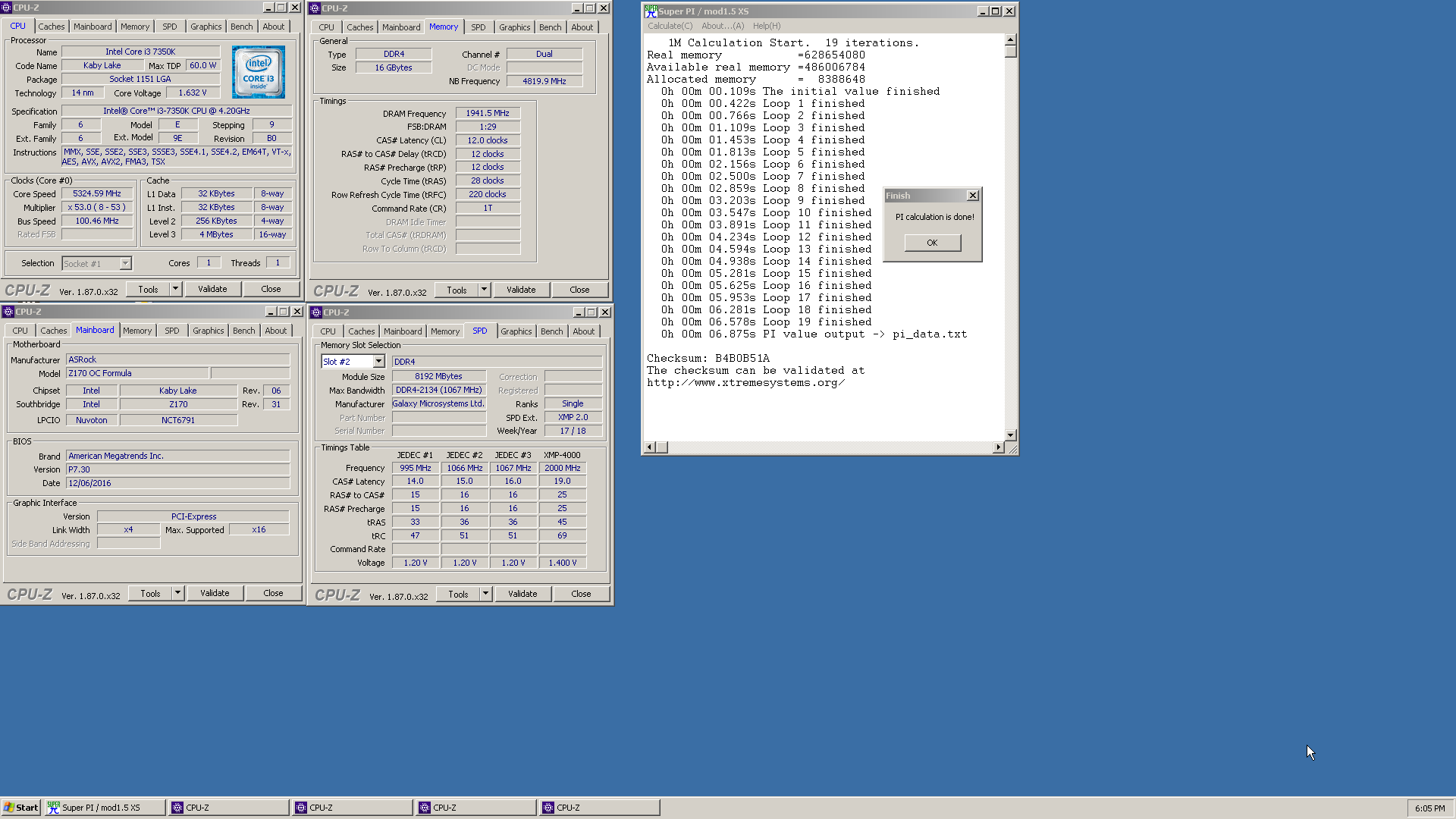
Task: Maximize the Super PI window
Action: click(x=996, y=11)
